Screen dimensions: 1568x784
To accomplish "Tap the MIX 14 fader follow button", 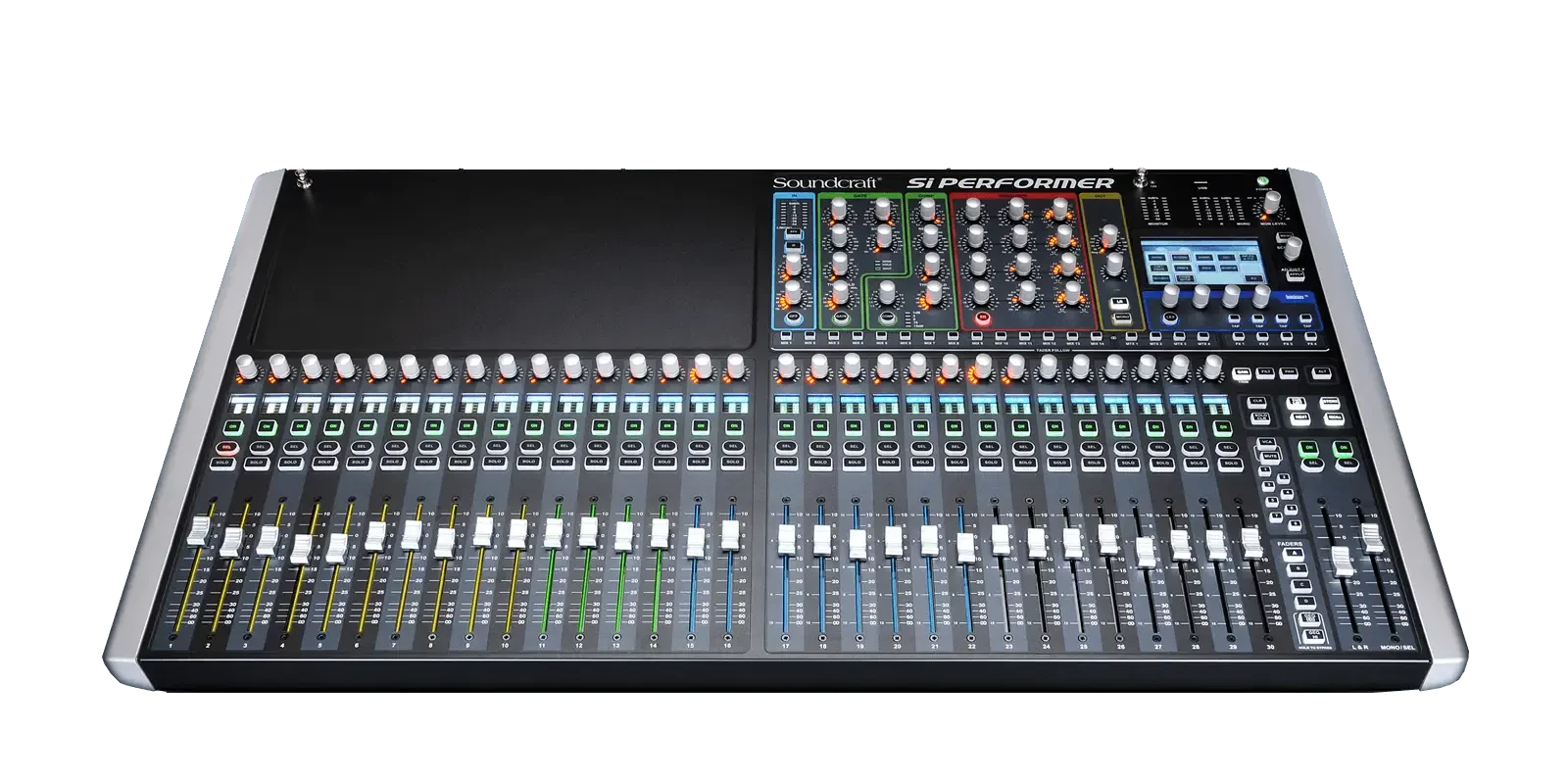I will point(1097,336).
